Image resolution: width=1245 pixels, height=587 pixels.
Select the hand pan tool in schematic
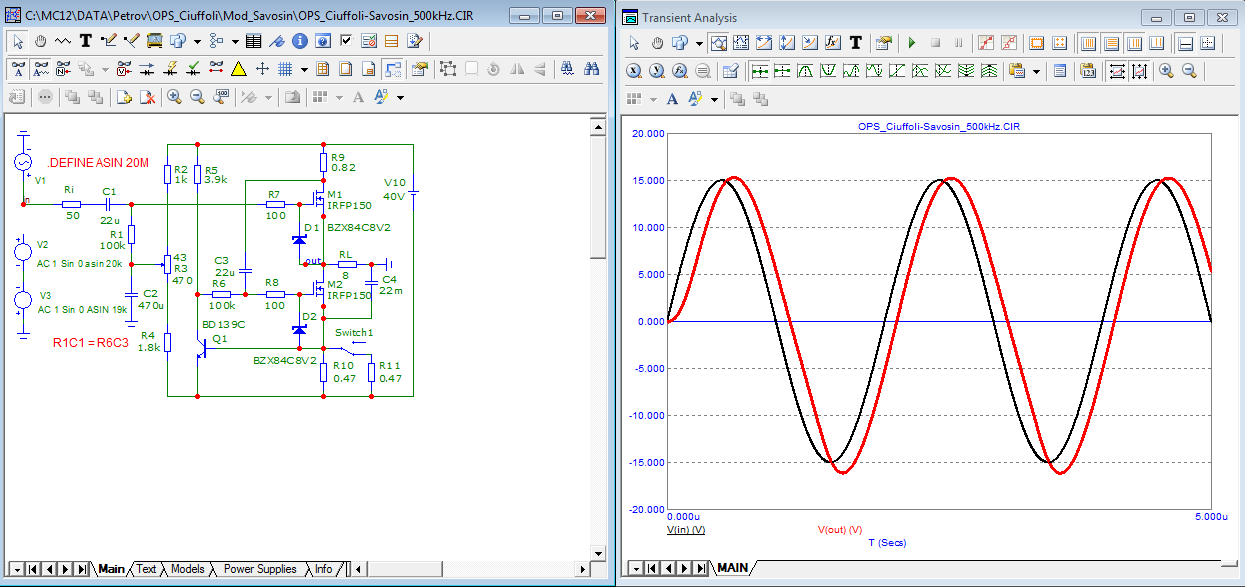tap(41, 41)
